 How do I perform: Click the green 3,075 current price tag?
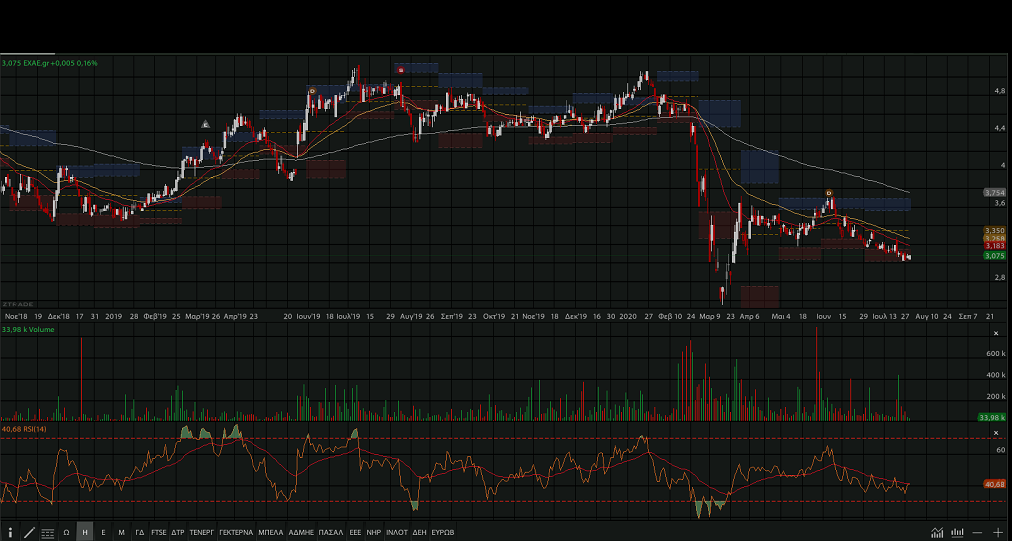tap(994, 255)
